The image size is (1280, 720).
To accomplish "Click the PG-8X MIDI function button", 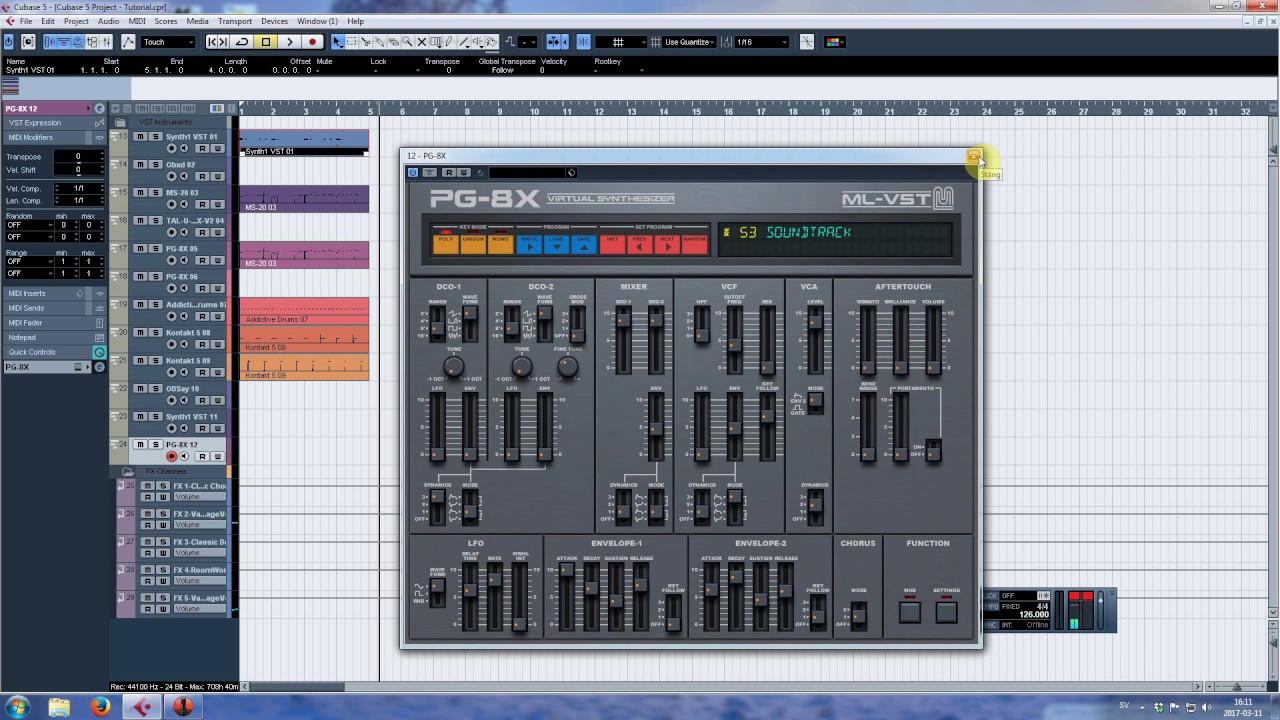I will (x=909, y=611).
